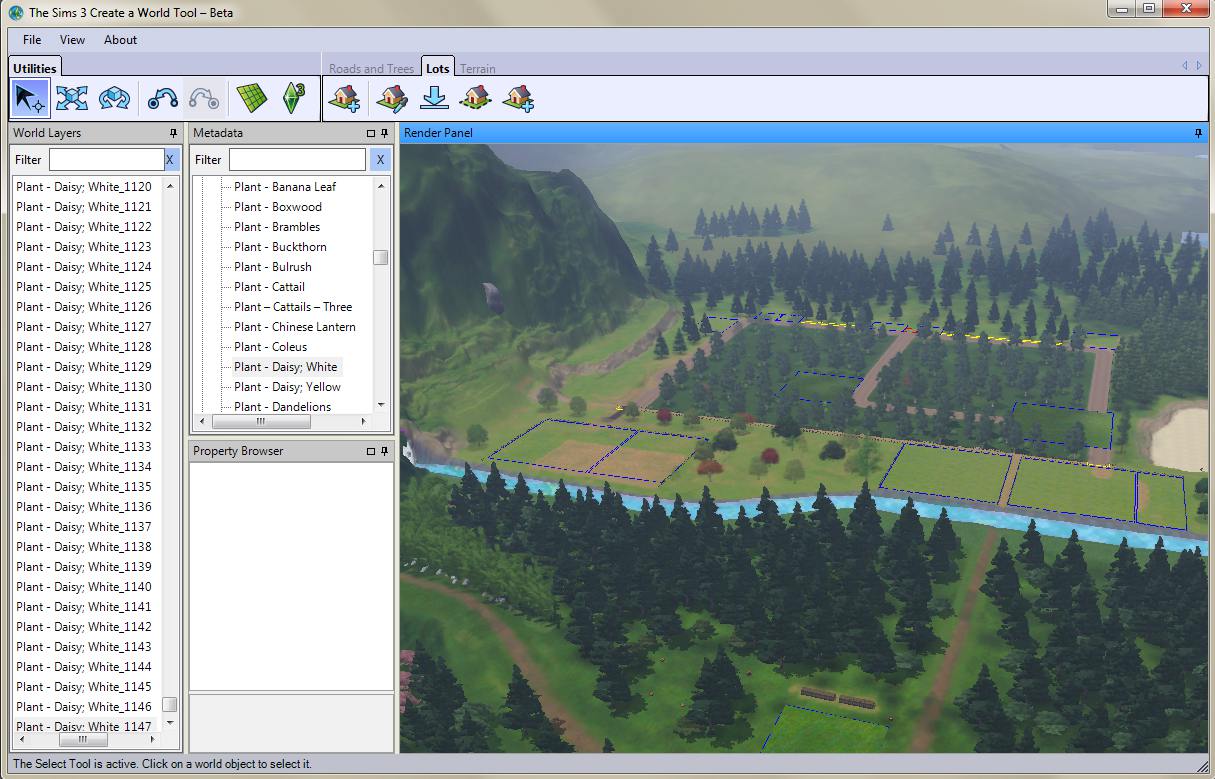Focus the Metadata filter field
Image resolution: width=1215 pixels, height=779 pixels.
pos(297,159)
